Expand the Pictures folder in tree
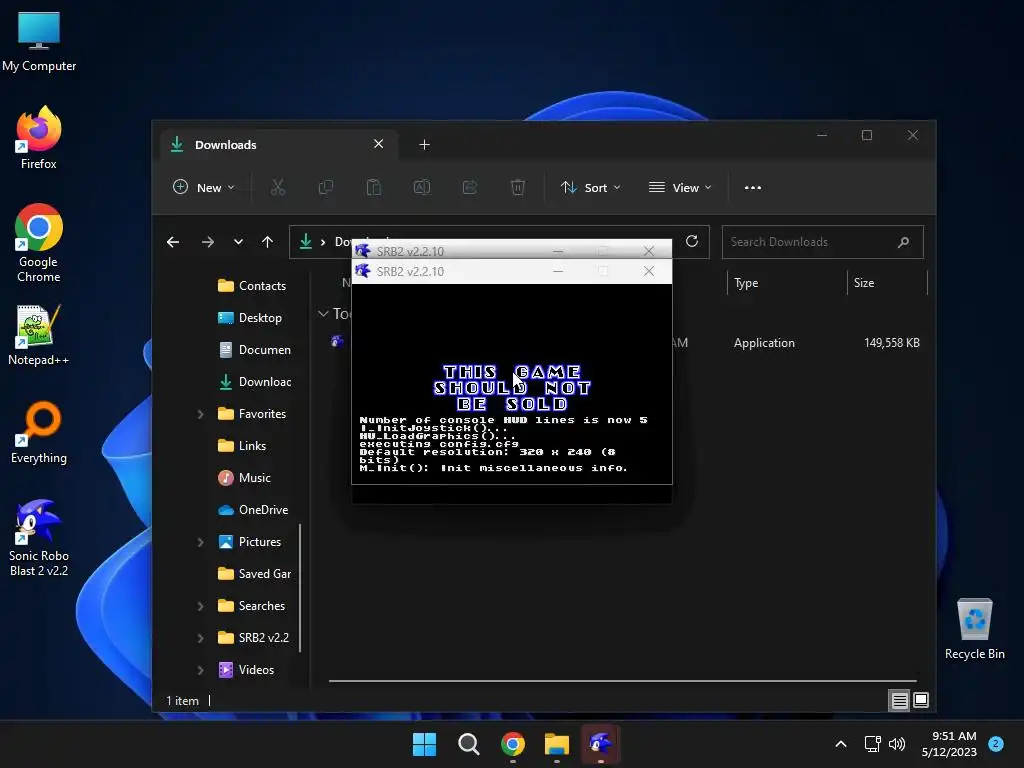1024x768 pixels. [200, 542]
